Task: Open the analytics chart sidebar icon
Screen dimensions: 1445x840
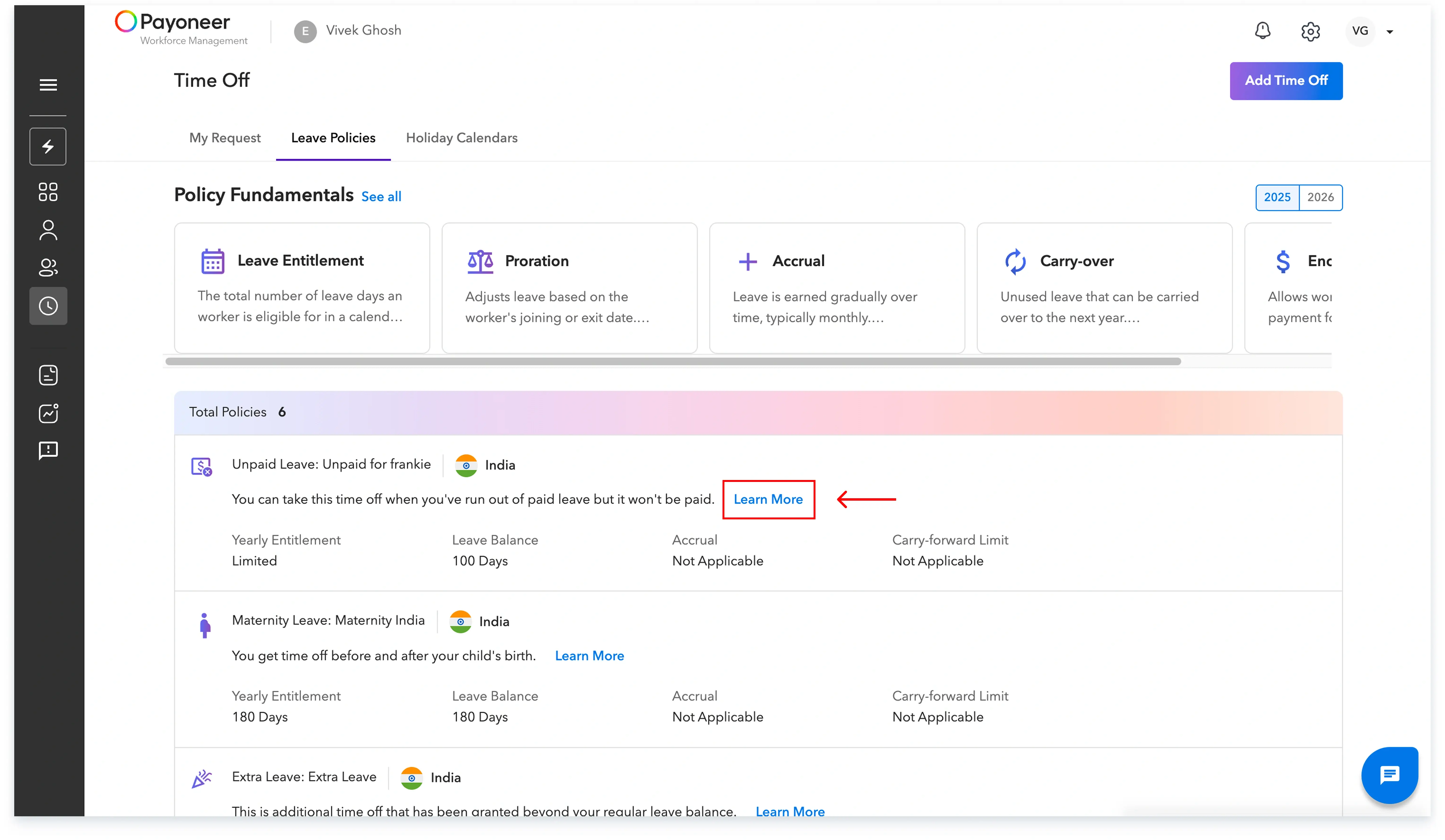Action: click(48, 413)
